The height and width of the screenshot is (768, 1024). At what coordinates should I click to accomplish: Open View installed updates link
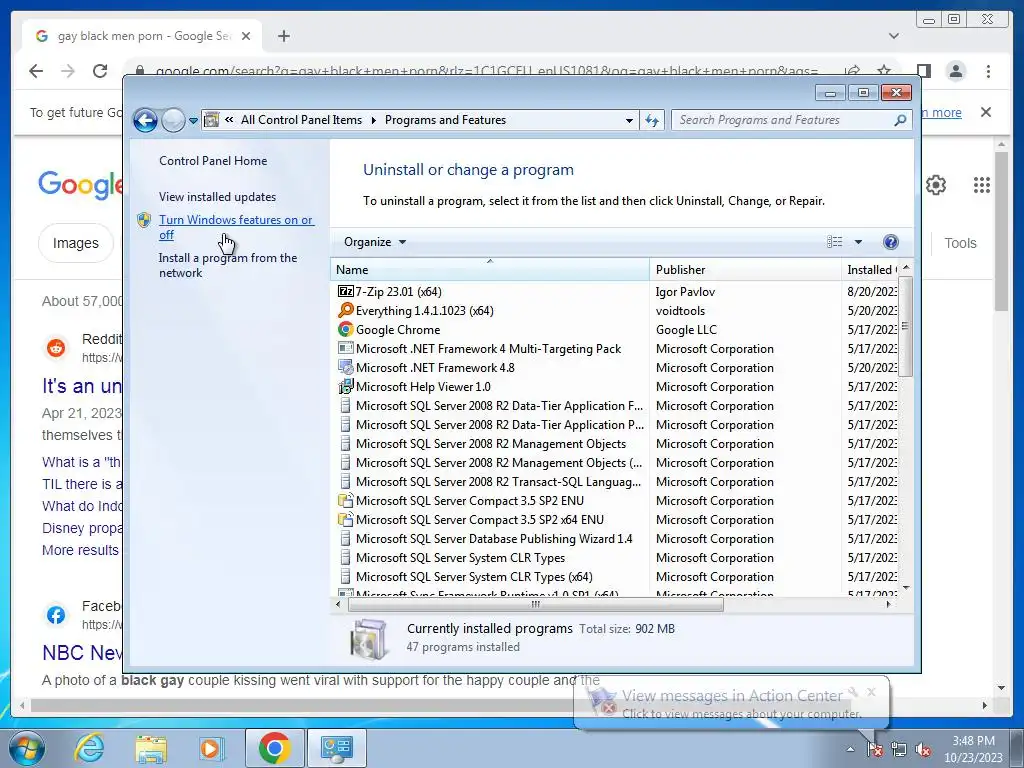click(217, 197)
